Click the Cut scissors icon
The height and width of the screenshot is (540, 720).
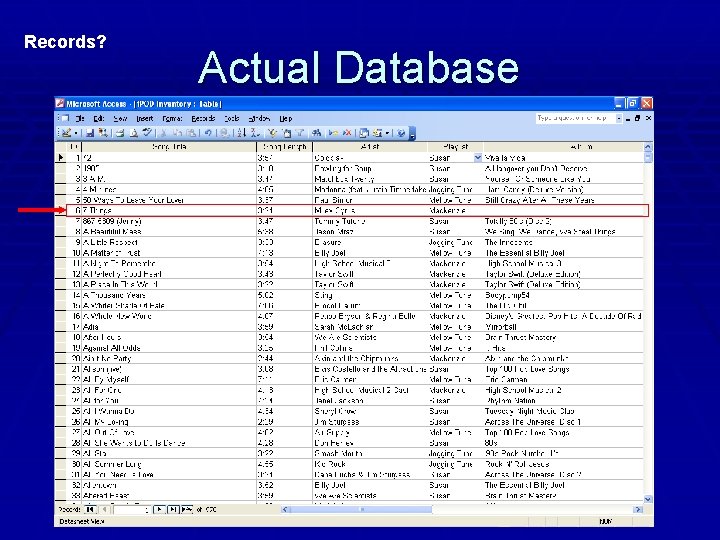(x=163, y=133)
